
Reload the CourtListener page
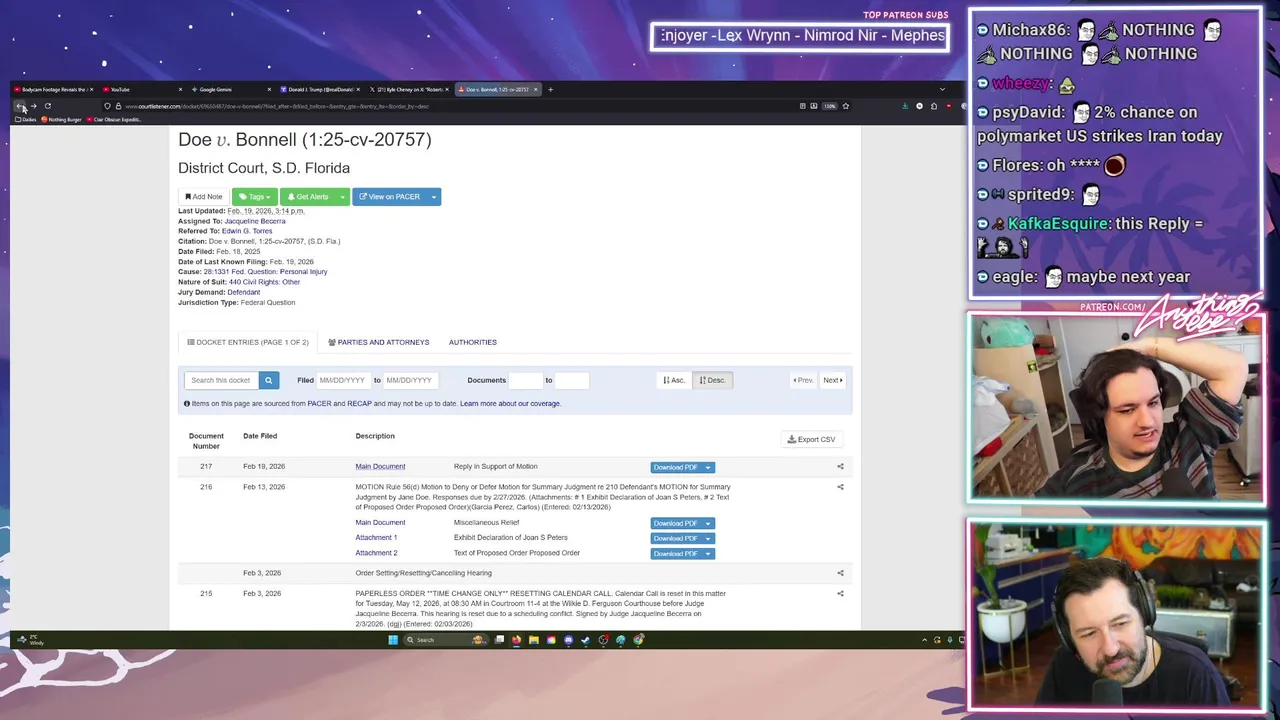pyautogui.click(x=48, y=106)
